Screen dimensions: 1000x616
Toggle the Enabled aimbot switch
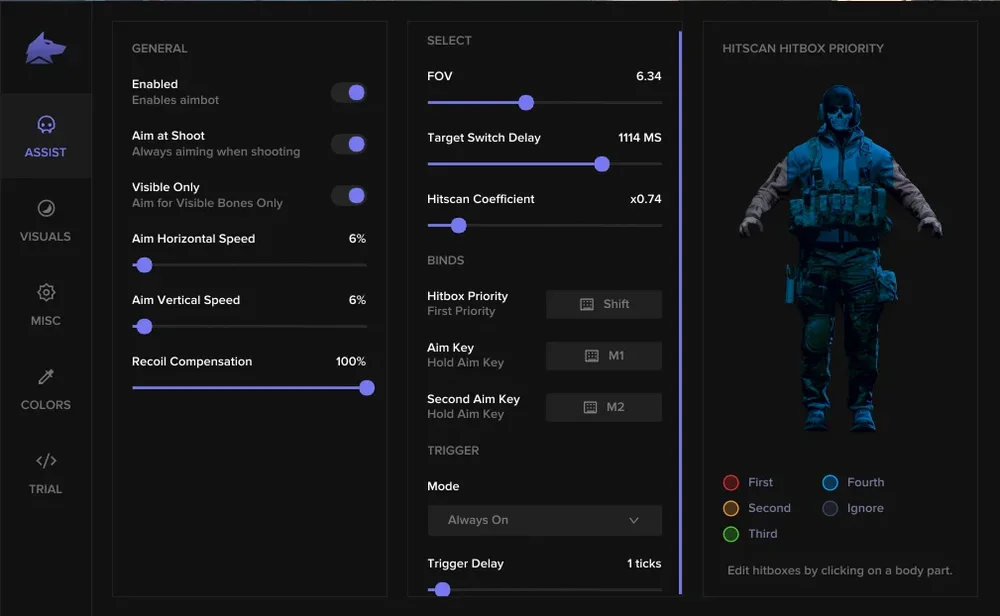pyautogui.click(x=348, y=91)
